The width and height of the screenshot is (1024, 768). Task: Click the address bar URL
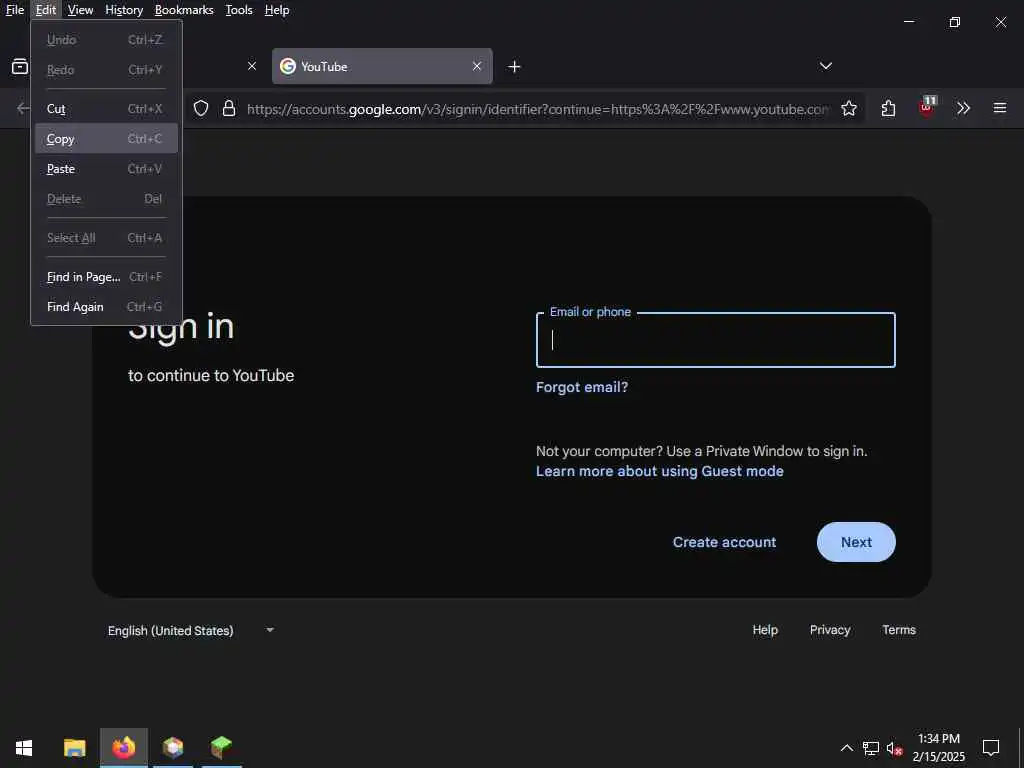538,109
